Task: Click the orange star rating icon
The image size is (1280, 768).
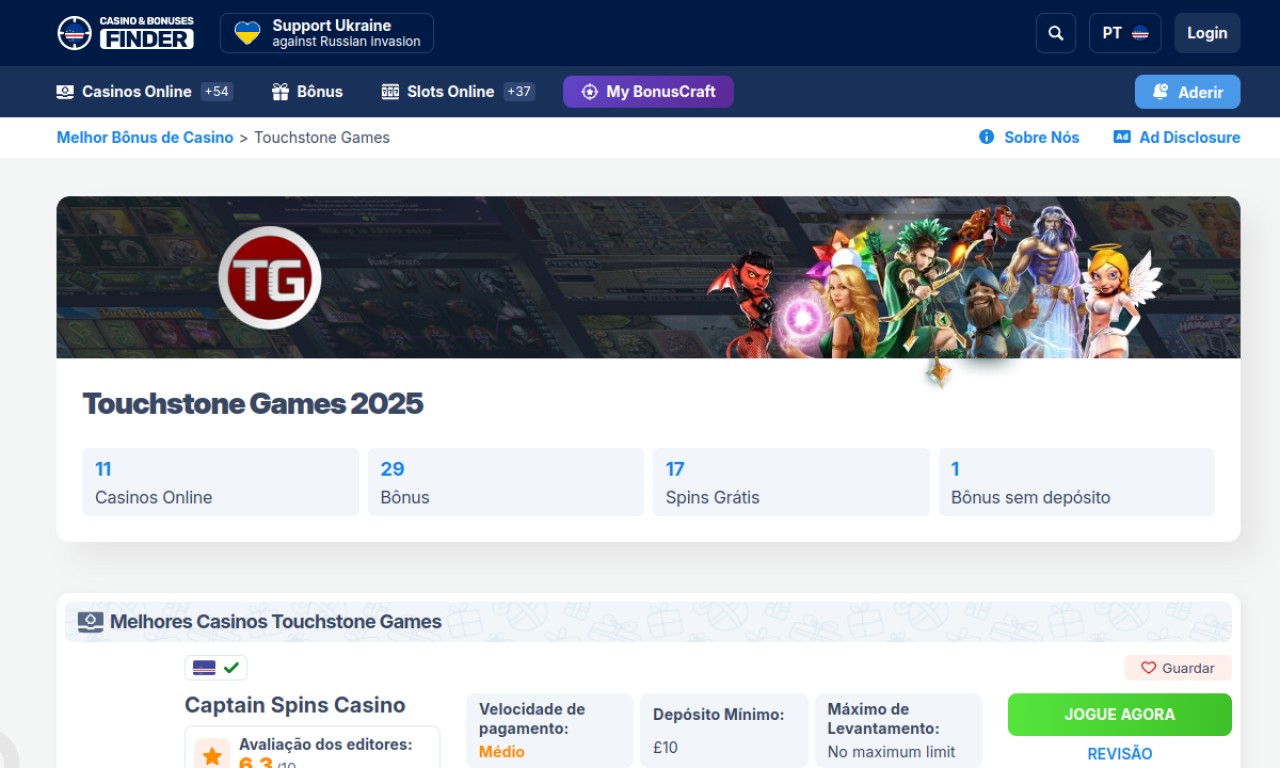Action: (212, 756)
